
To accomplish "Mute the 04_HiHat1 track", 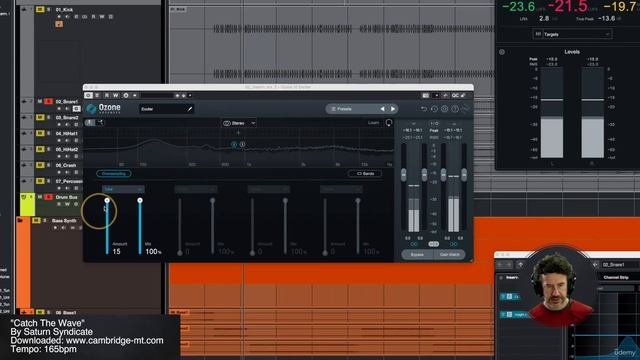I will click(40, 133).
